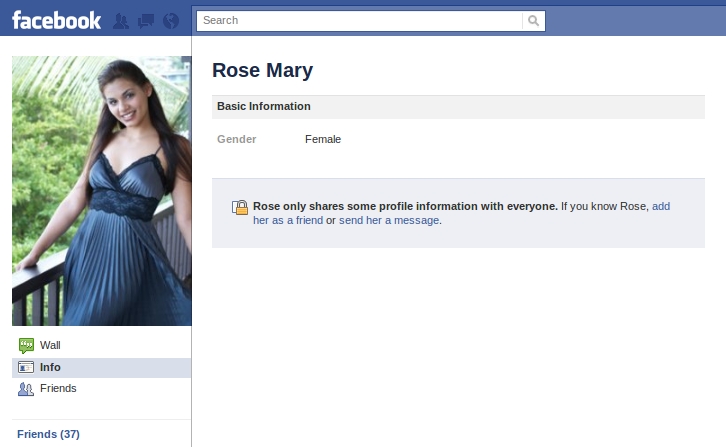Click the Rose Mary profile name heading

[x=263, y=70]
